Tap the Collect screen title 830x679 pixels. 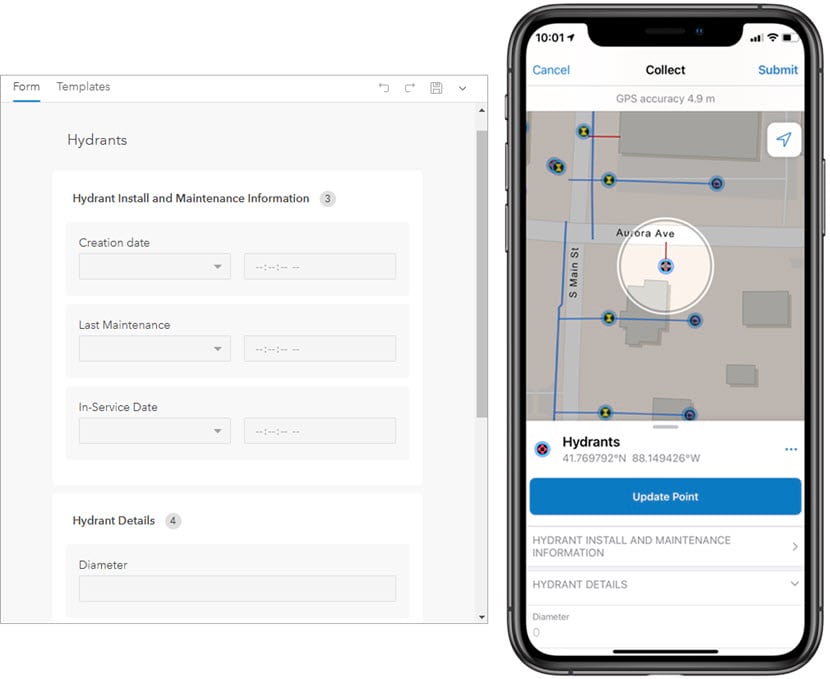665,70
